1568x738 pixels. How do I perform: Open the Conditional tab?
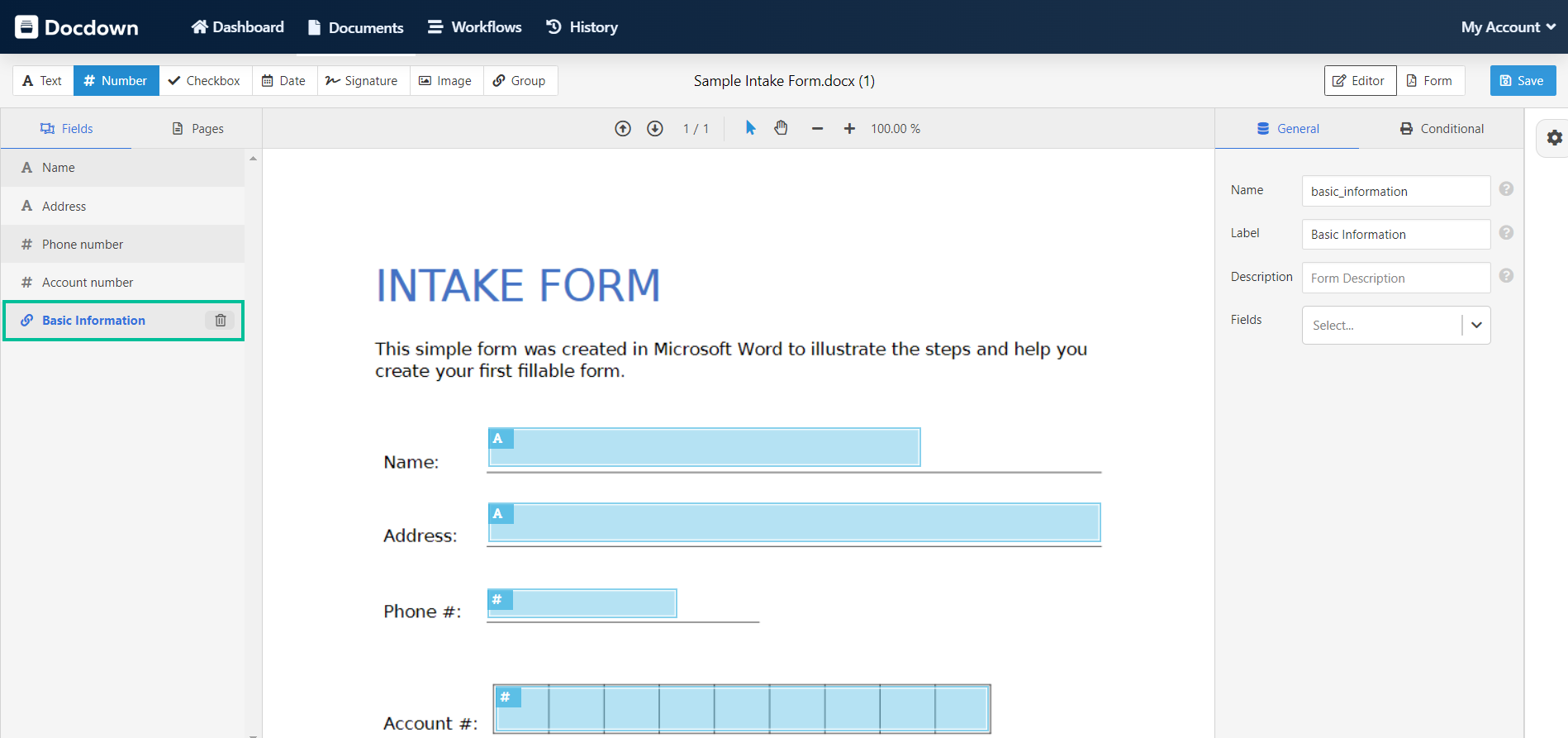pyautogui.click(x=1442, y=129)
